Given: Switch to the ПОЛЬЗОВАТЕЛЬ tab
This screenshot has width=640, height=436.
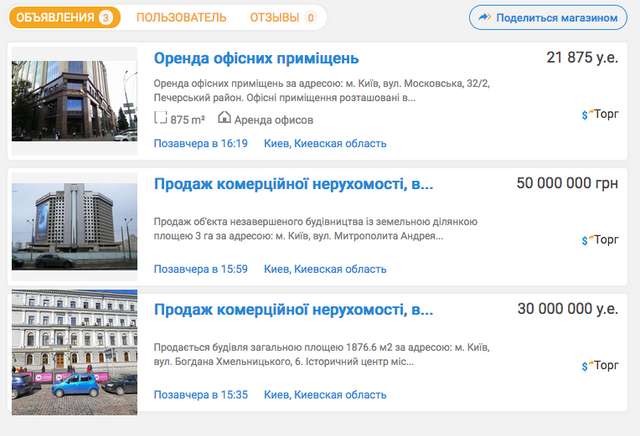Looking at the screenshot, I should pos(180,18).
